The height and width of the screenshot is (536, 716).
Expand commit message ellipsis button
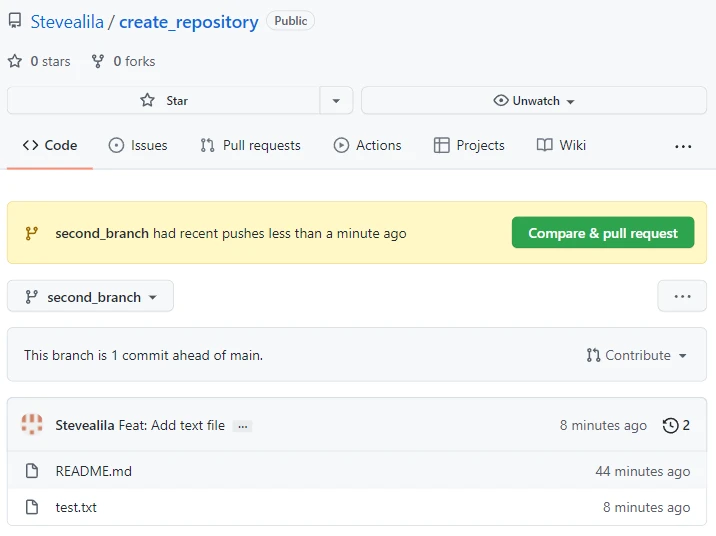[242, 426]
